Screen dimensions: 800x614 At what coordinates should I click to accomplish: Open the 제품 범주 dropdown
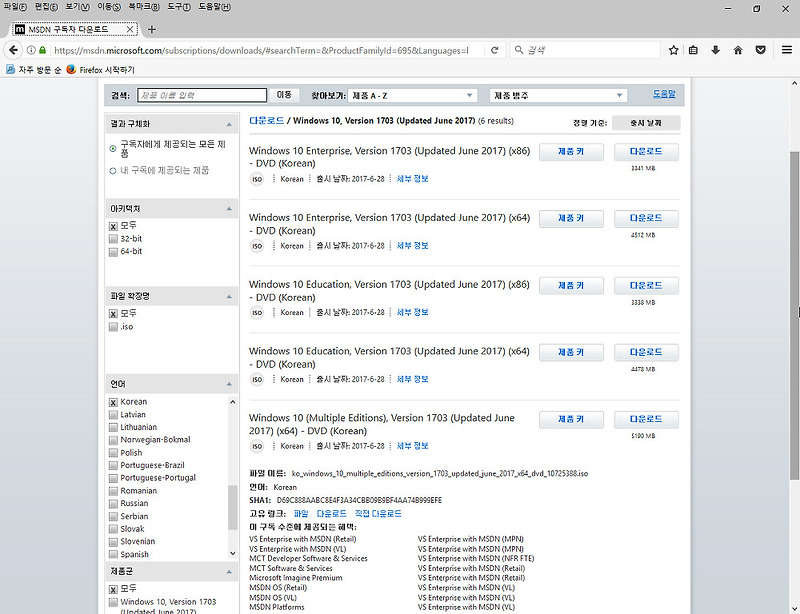click(x=558, y=95)
